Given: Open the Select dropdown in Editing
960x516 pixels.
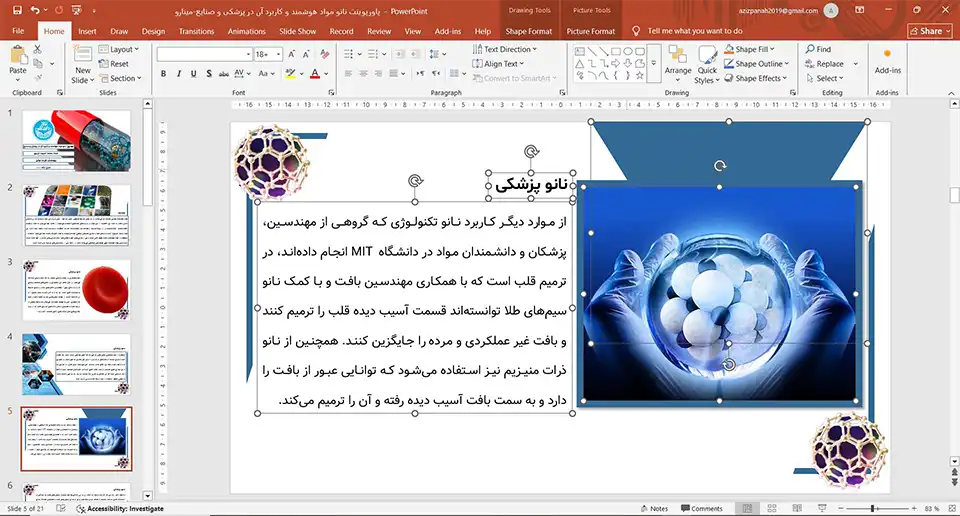Looking at the screenshot, I should (x=825, y=78).
